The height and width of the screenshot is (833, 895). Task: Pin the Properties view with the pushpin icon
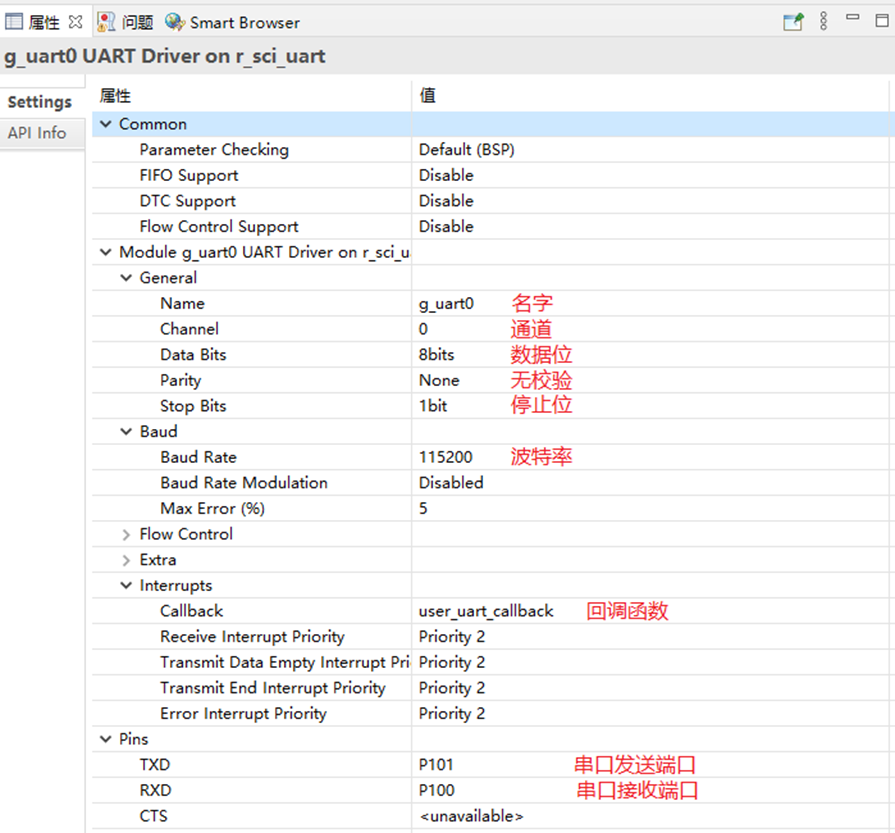point(793,20)
